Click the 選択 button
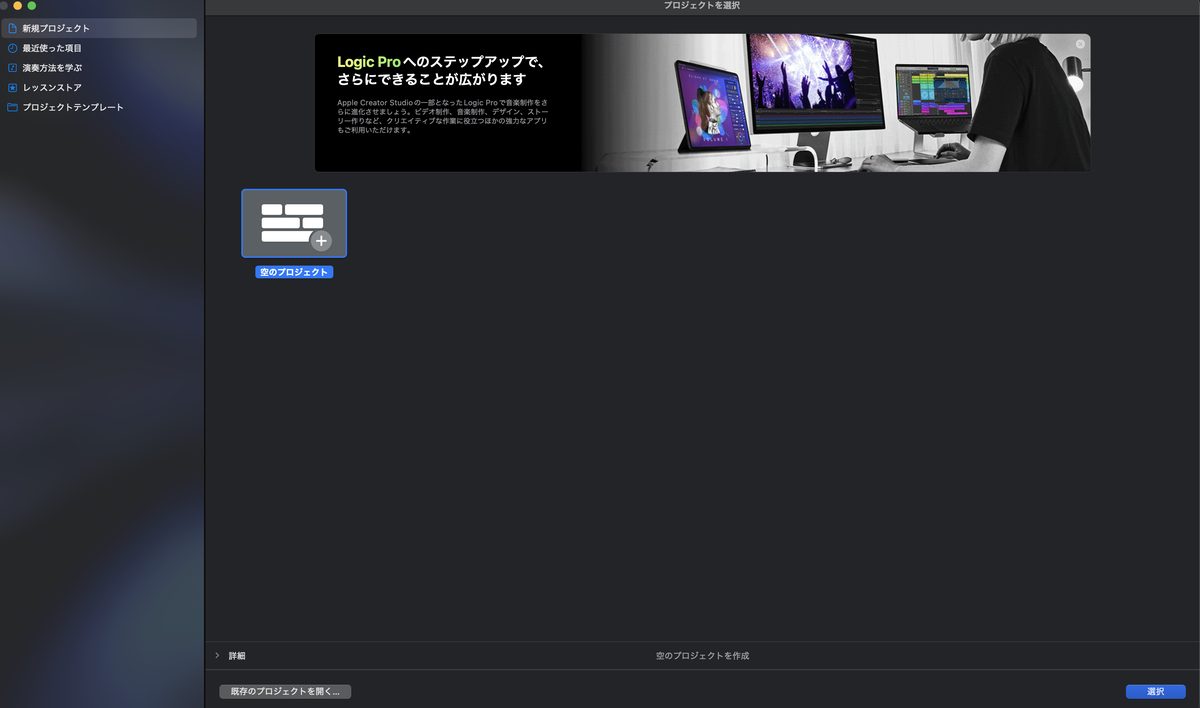1200x708 pixels. (x=1155, y=691)
